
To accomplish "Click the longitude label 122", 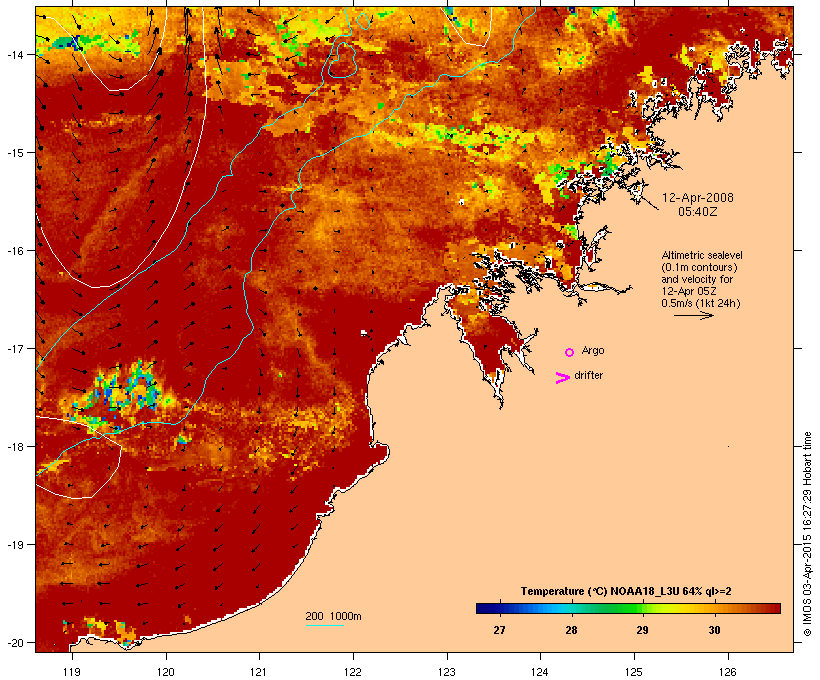I will tap(353, 671).
